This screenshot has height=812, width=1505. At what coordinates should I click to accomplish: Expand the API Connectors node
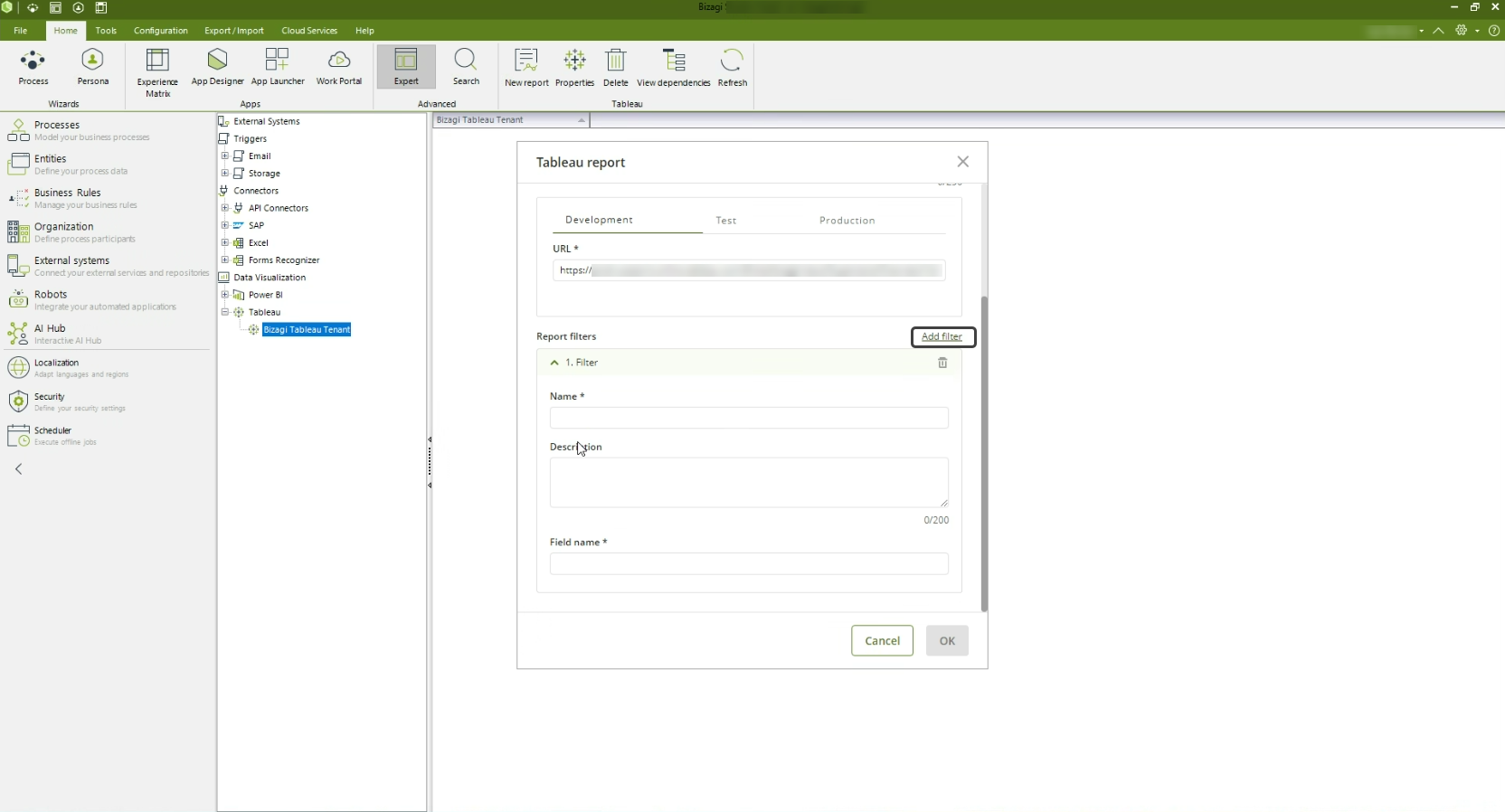pos(225,208)
